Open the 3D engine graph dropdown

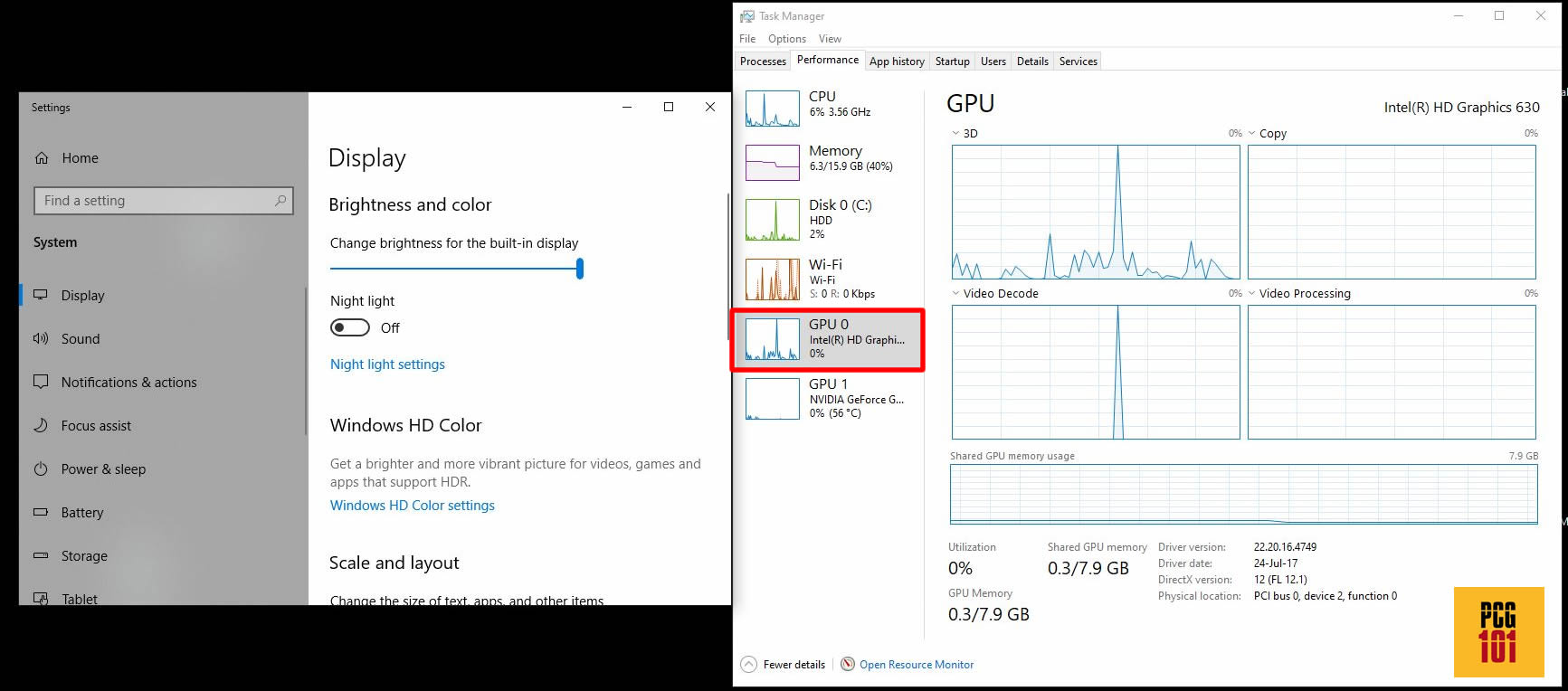click(955, 133)
